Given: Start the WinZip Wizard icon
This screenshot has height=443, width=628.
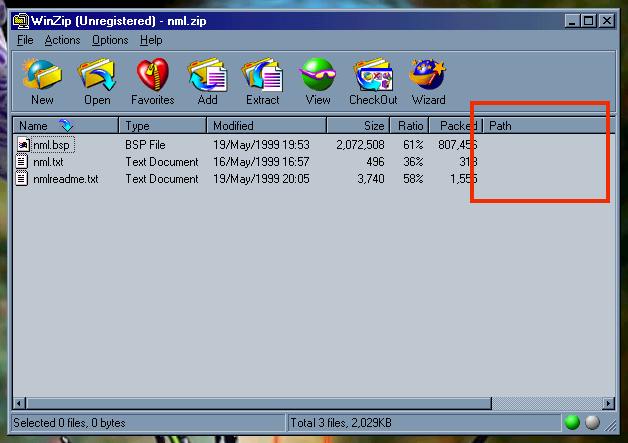Looking at the screenshot, I should 428,75.
